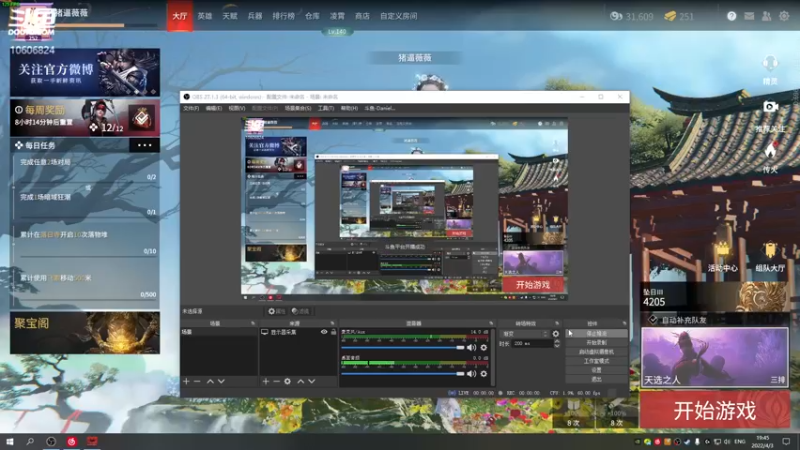This screenshot has width=800, height=450.
Task: Open OBS 编辑(E) menu
Action: click(213, 108)
